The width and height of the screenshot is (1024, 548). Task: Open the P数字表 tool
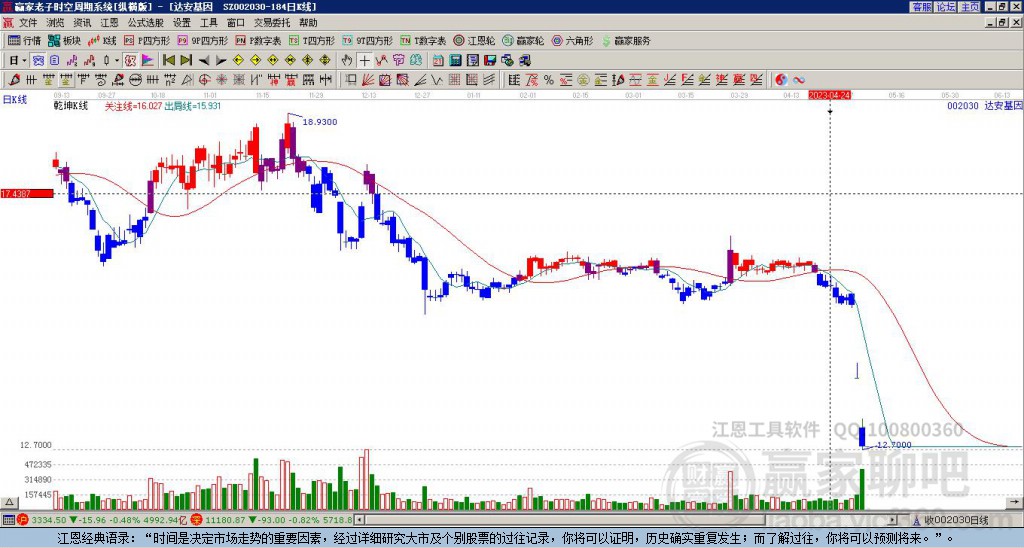[x=258, y=40]
